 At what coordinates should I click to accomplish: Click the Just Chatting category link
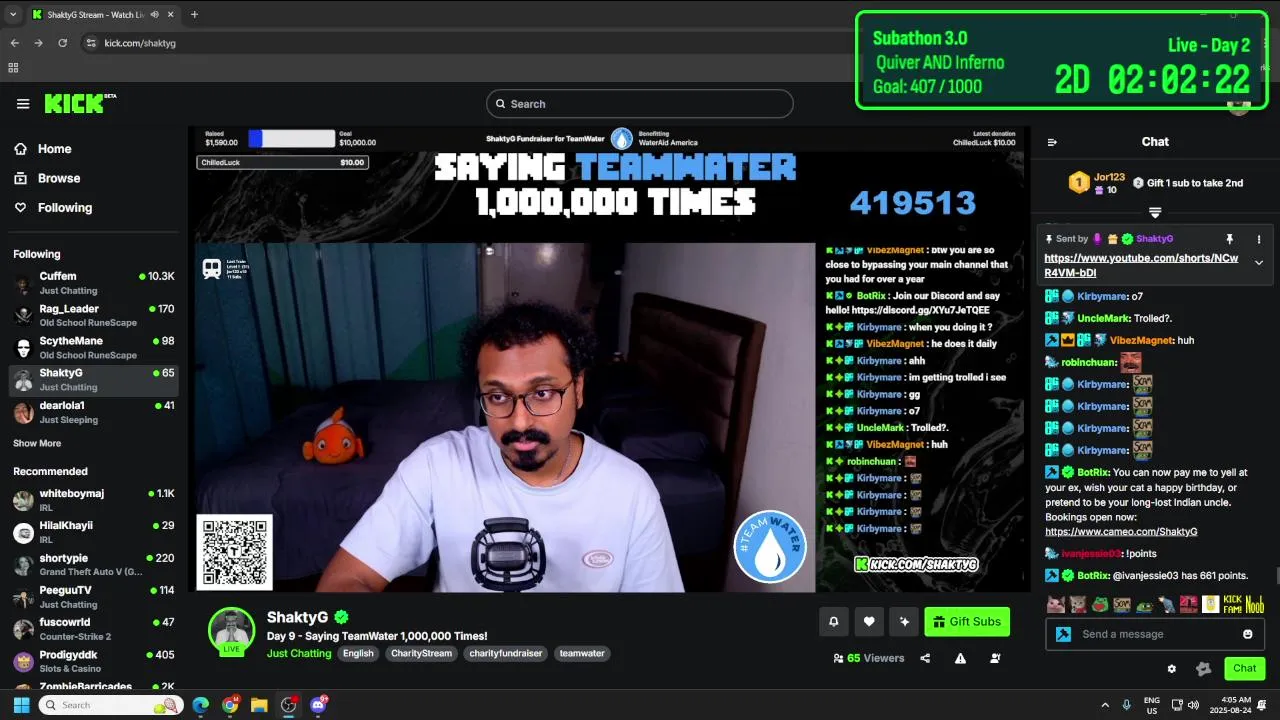pyautogui.click(x=299, y=653)
